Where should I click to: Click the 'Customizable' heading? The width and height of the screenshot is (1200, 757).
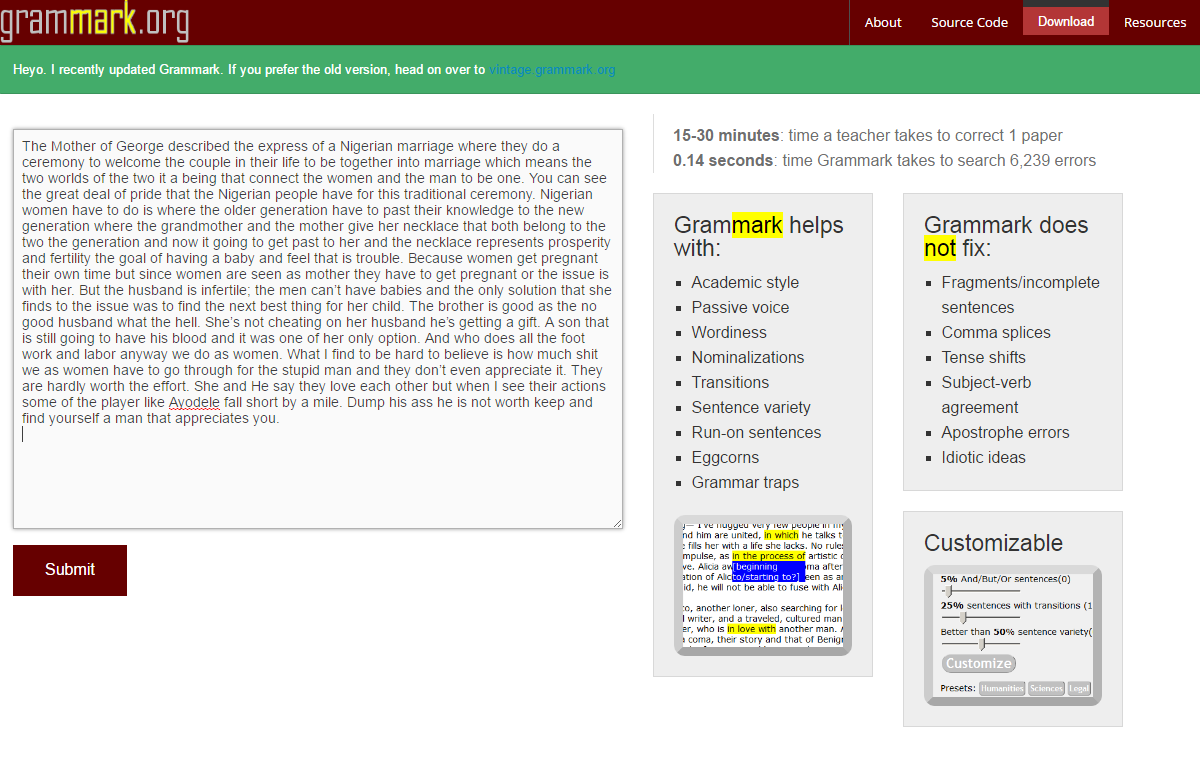pyautogui.click(x=993, y=543)
